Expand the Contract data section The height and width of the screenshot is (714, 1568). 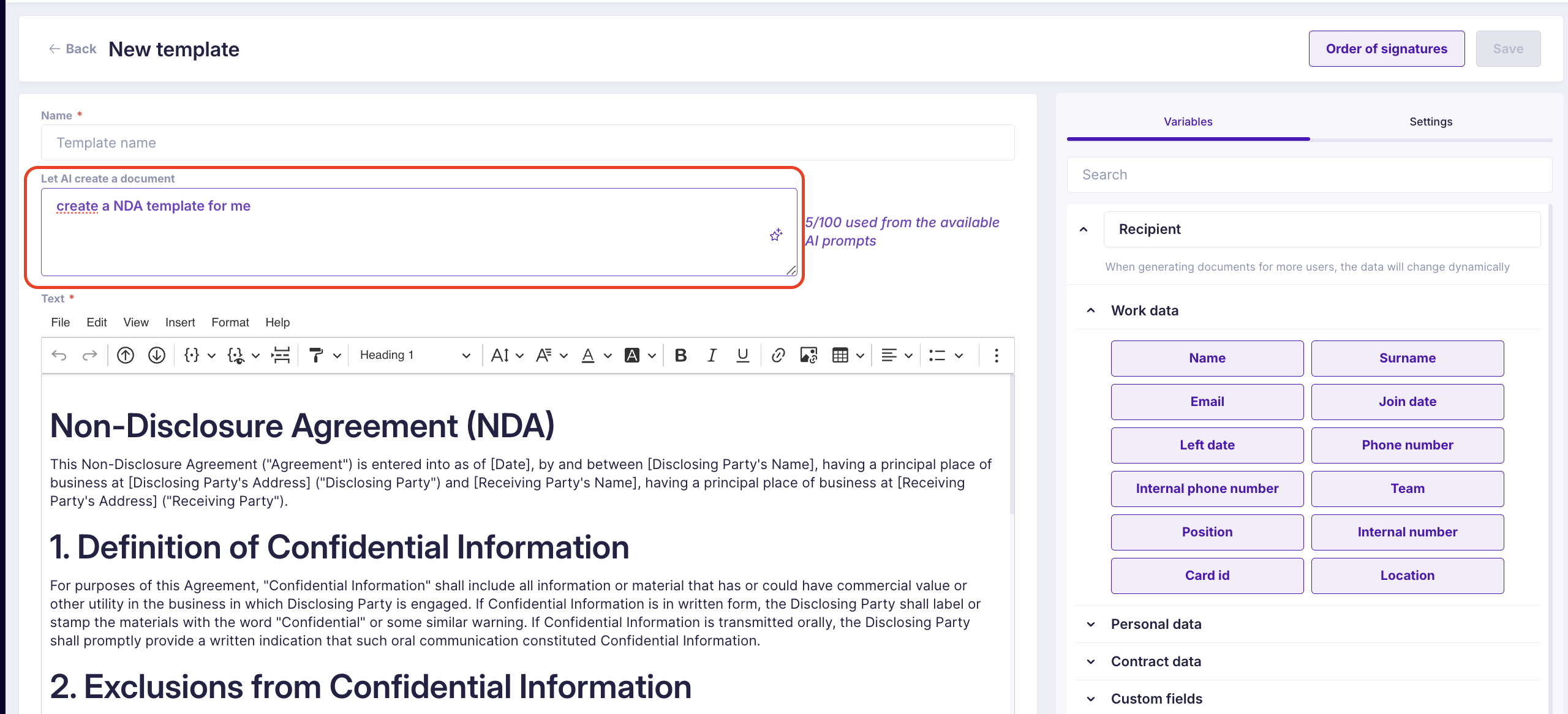(1091, 661)
